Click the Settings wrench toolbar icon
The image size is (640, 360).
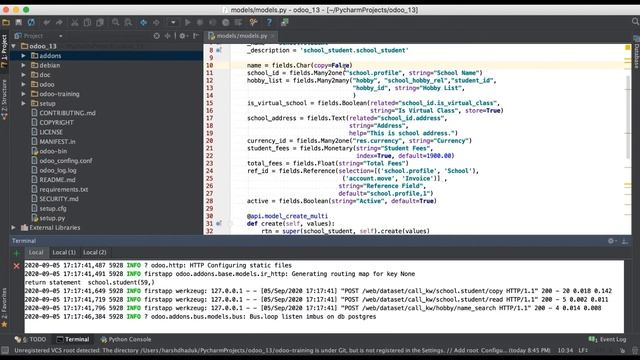click(253, 22)
